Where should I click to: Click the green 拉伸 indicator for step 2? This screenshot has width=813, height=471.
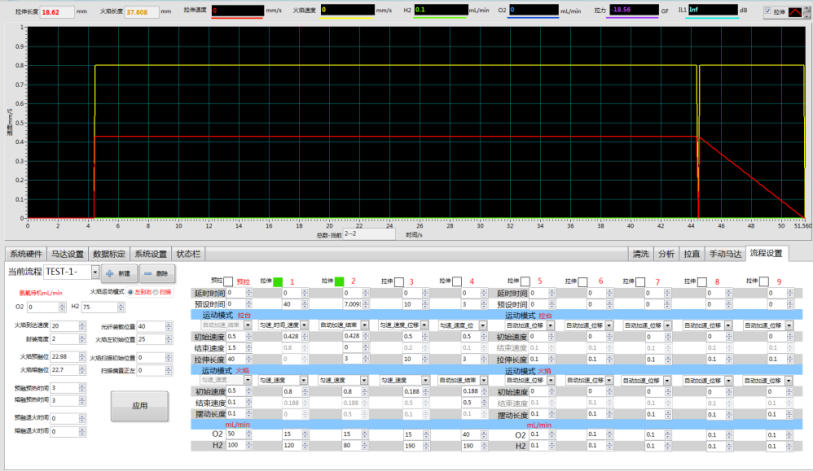(339, 281)
